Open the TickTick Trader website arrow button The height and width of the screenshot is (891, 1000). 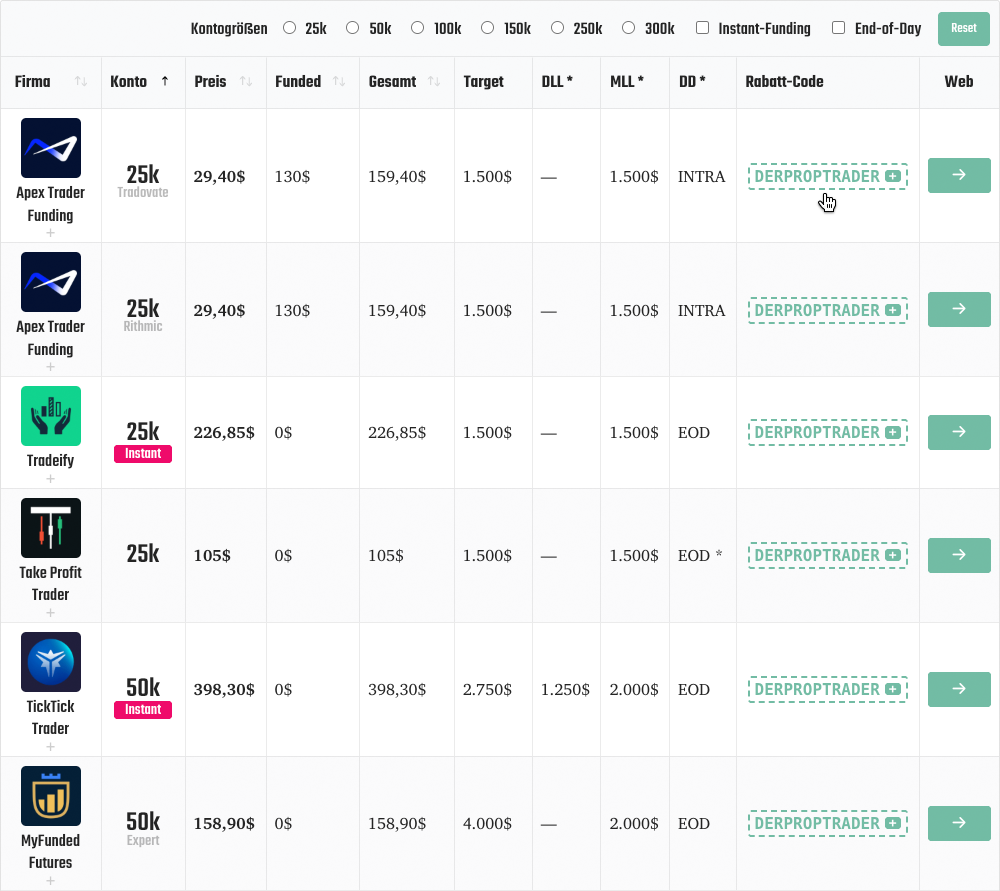pyautogui.click(x=959, y=689)
